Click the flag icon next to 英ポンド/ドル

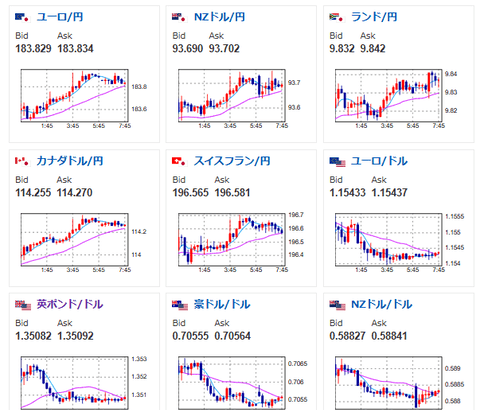point(23,305)
